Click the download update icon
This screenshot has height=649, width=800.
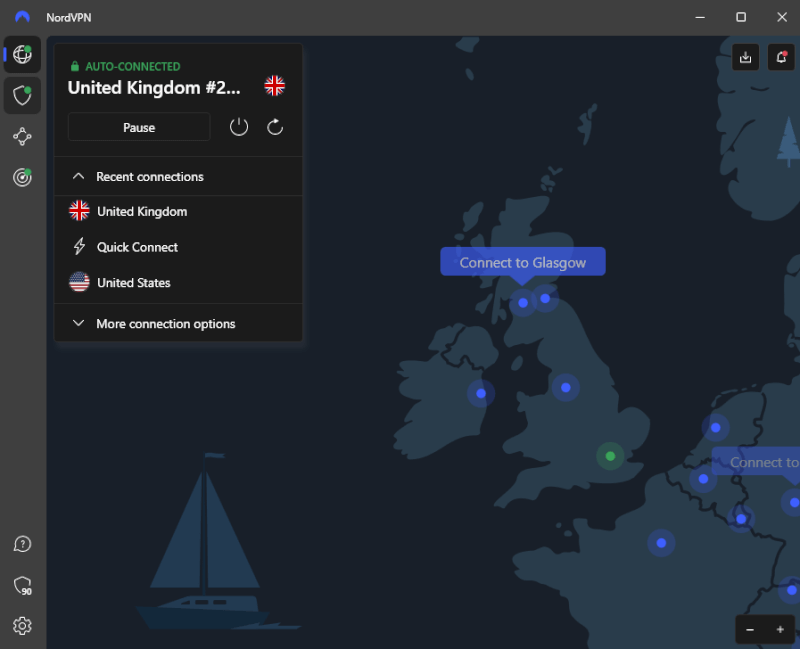tap(745, 57)
